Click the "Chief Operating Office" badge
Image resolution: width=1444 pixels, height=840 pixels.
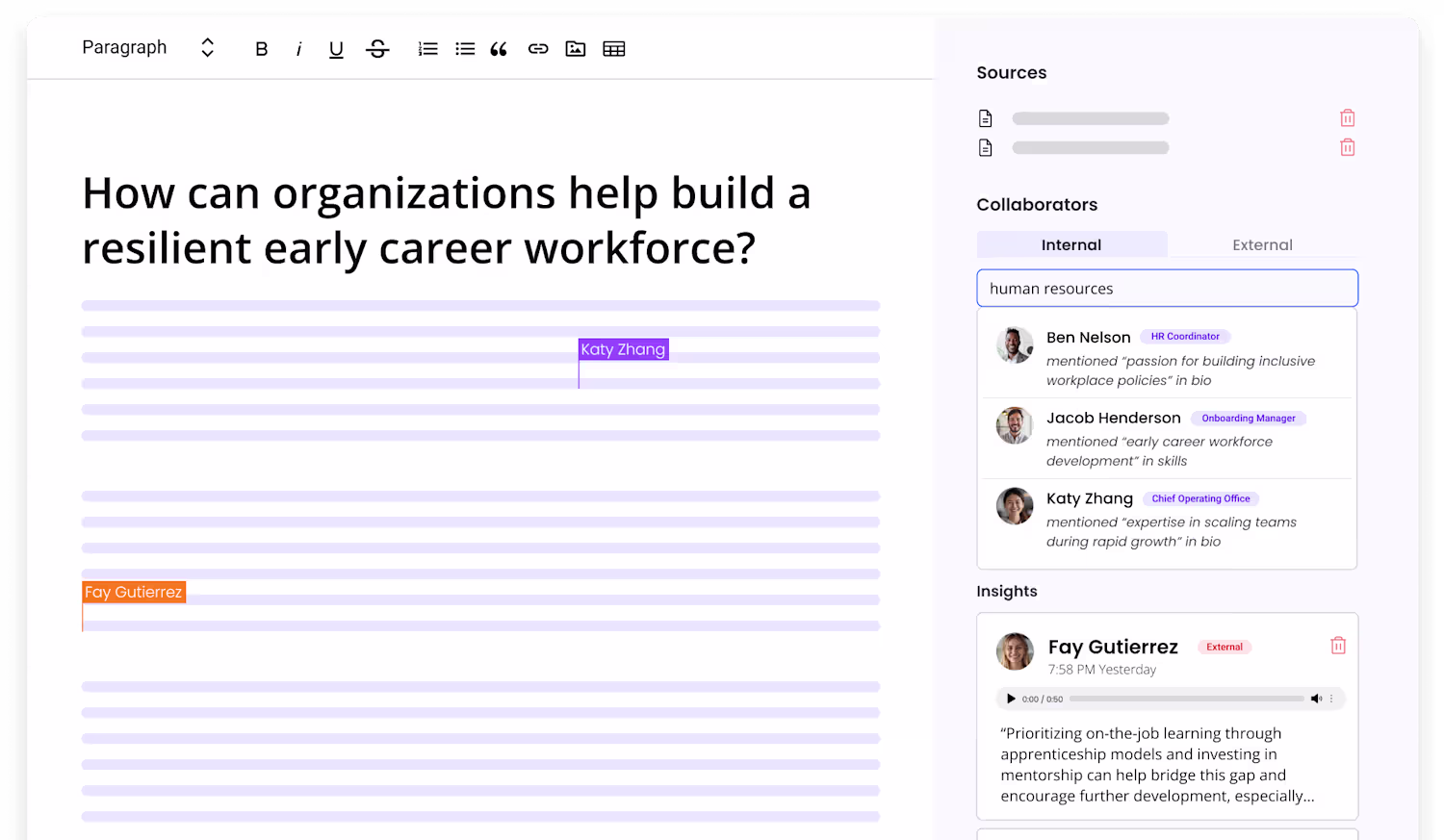click(1201, 499)
